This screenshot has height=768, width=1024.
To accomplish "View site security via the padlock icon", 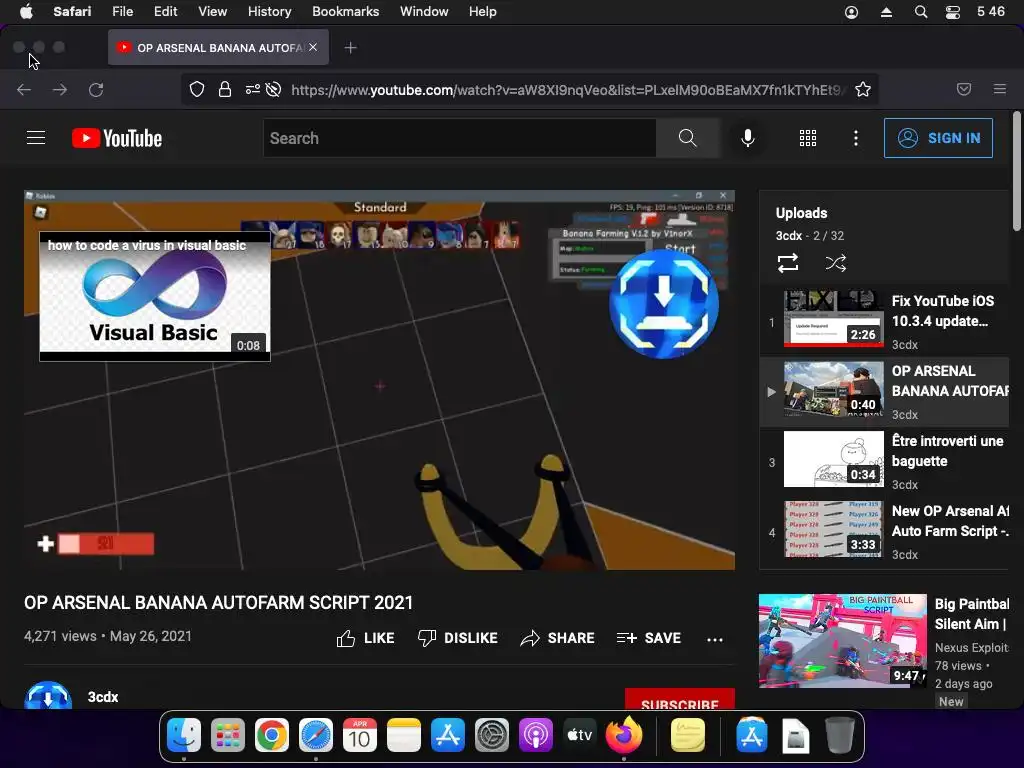I will click(225, 89).
